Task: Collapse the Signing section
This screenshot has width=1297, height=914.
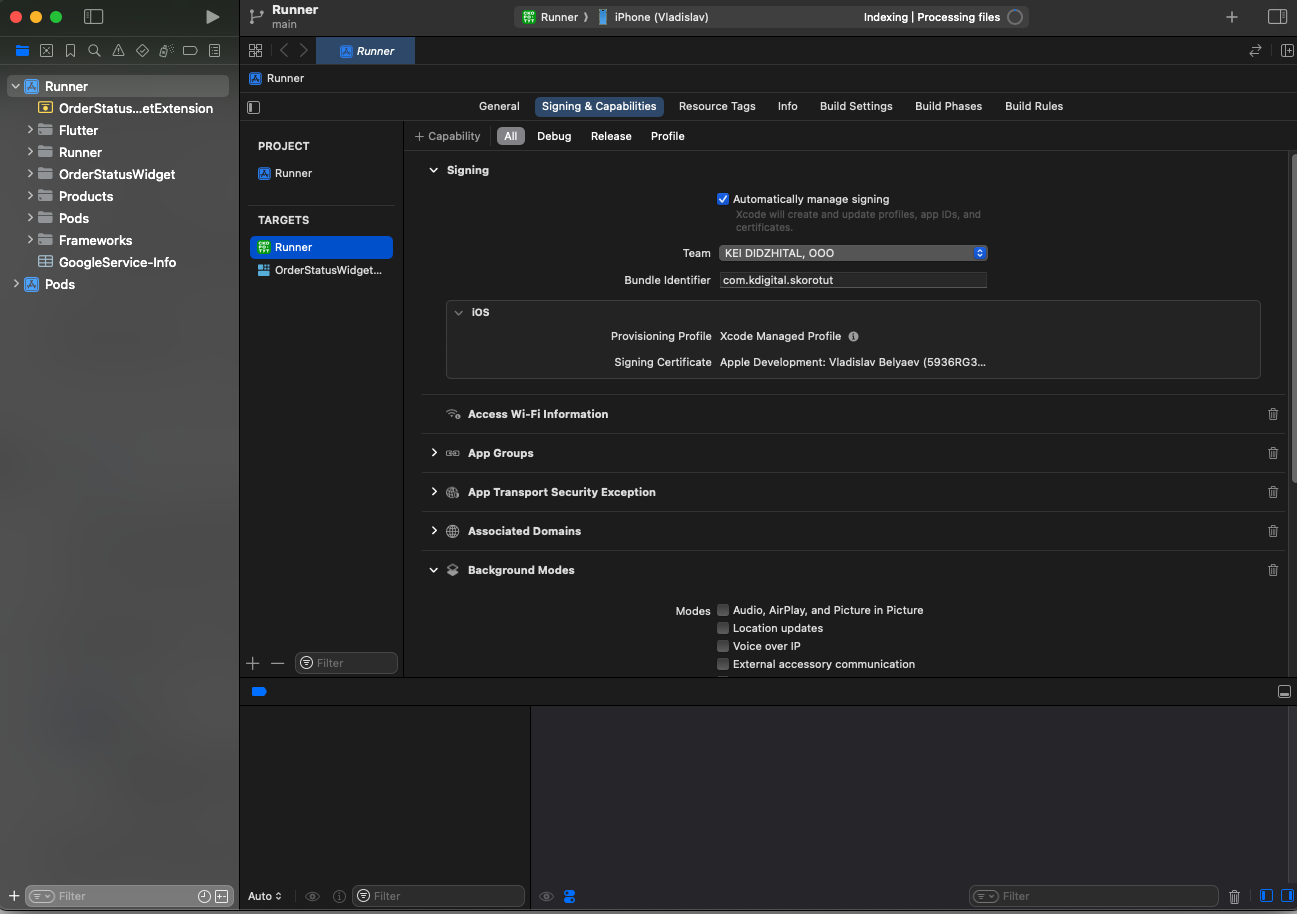Action: (x=434, y=171)
